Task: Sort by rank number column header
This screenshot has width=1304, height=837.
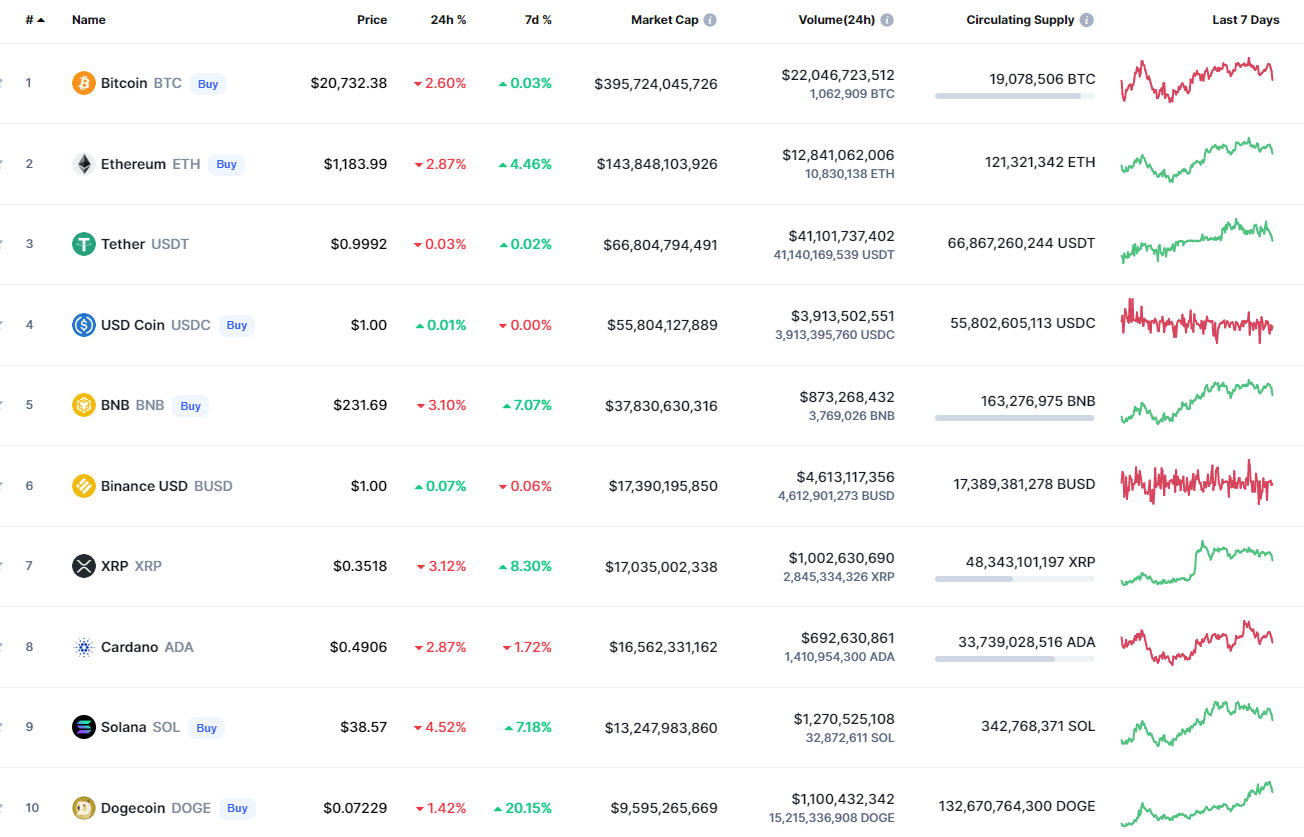Action: coord(35,20)
